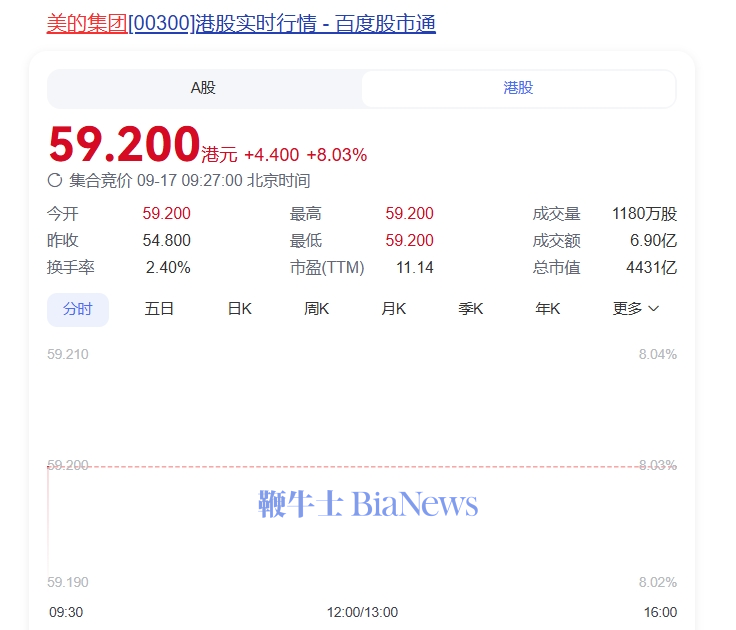Switch to the 季K chart

point(471,309)
